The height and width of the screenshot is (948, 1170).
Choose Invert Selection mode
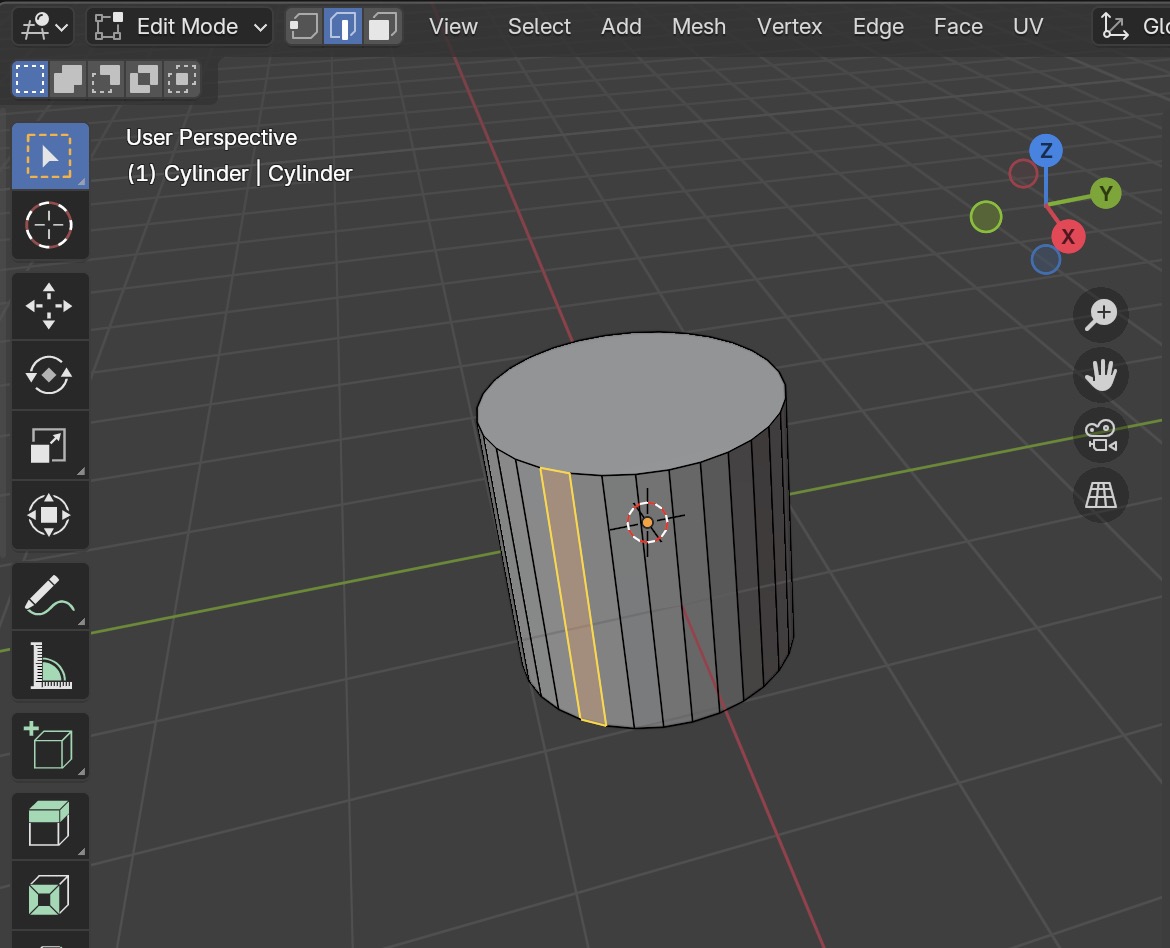[143, 78]
